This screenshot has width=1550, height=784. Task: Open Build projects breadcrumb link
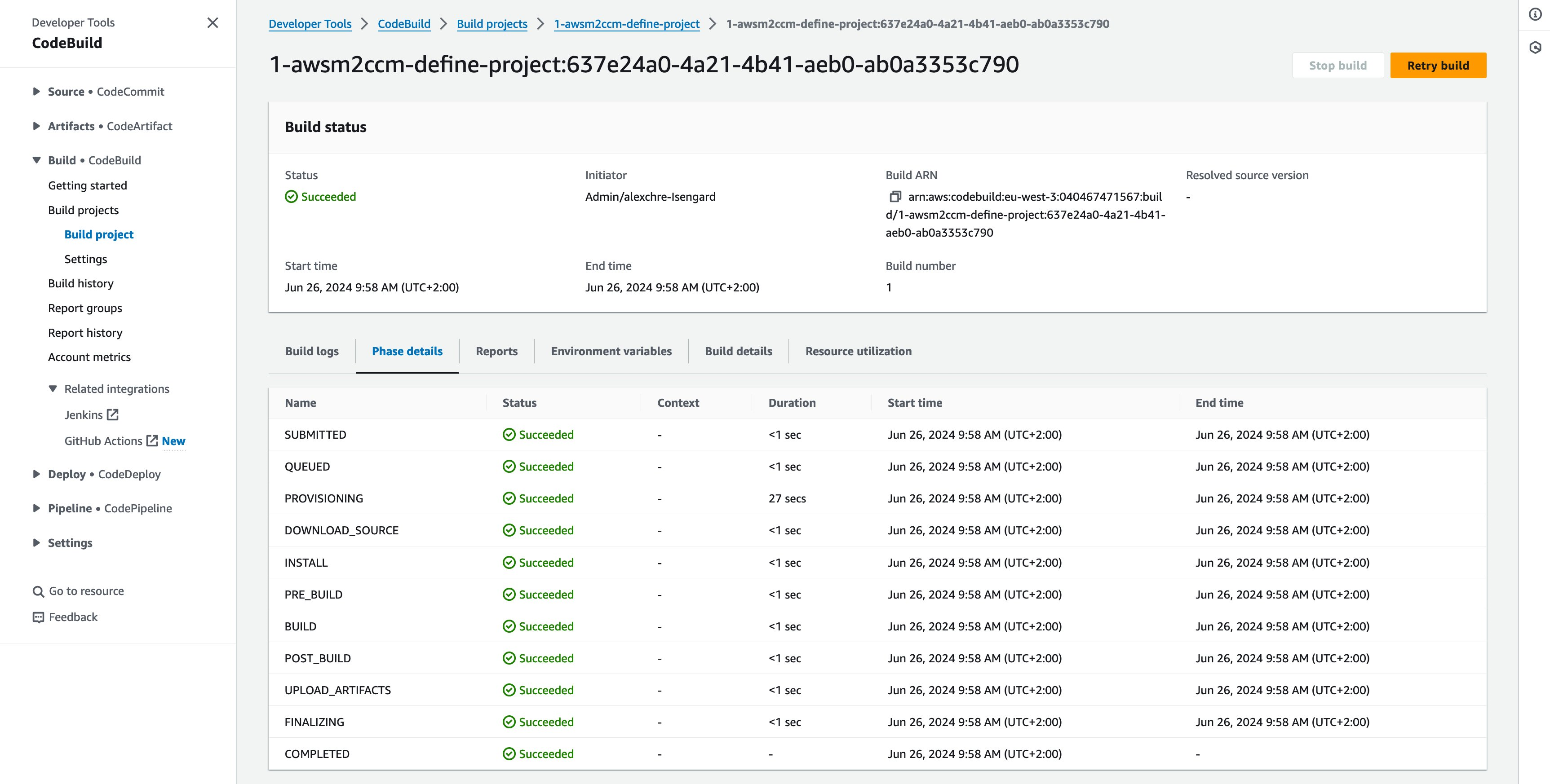pos(492,24)
